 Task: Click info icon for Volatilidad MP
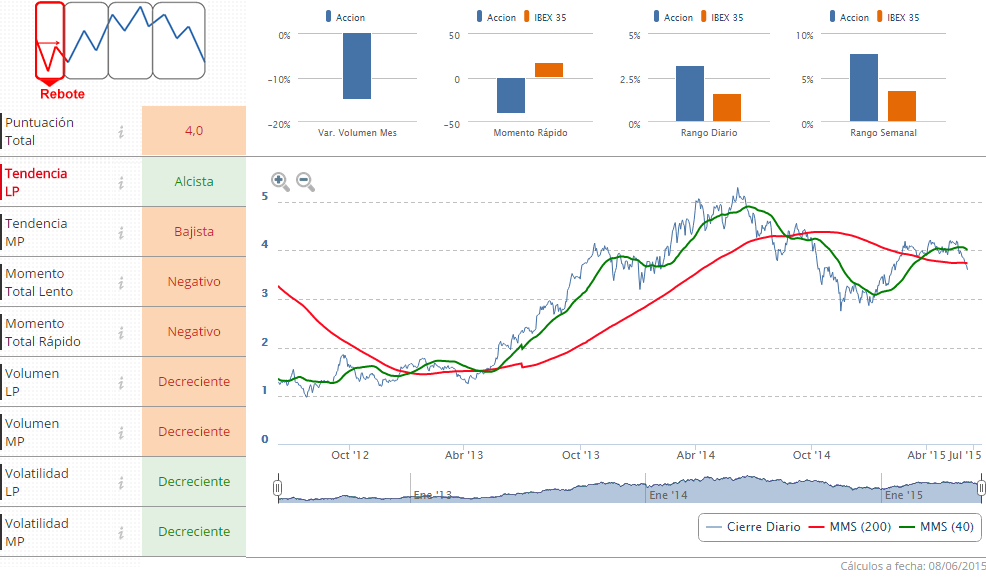tap(121, 532)
